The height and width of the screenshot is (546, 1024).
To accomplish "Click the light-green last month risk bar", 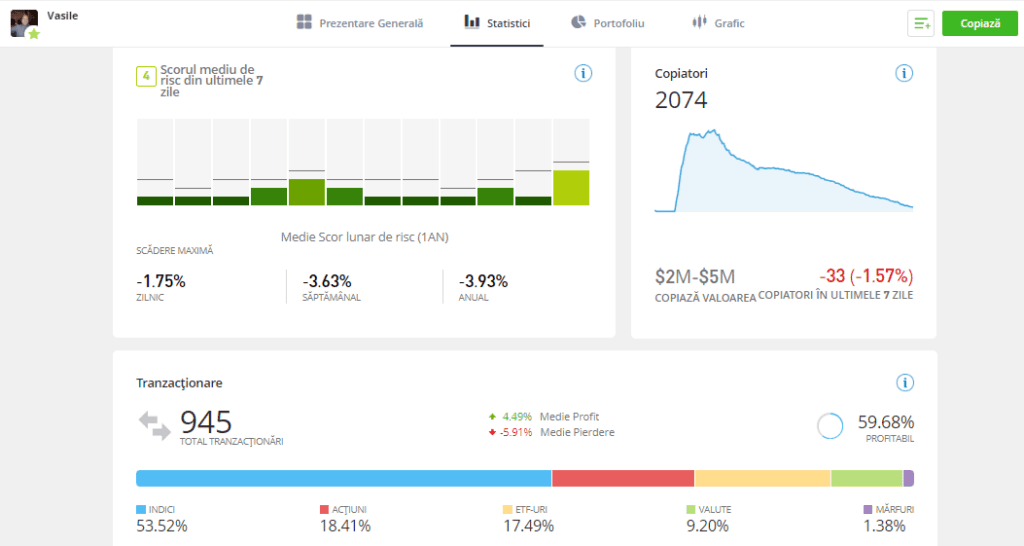I will 571,187.
